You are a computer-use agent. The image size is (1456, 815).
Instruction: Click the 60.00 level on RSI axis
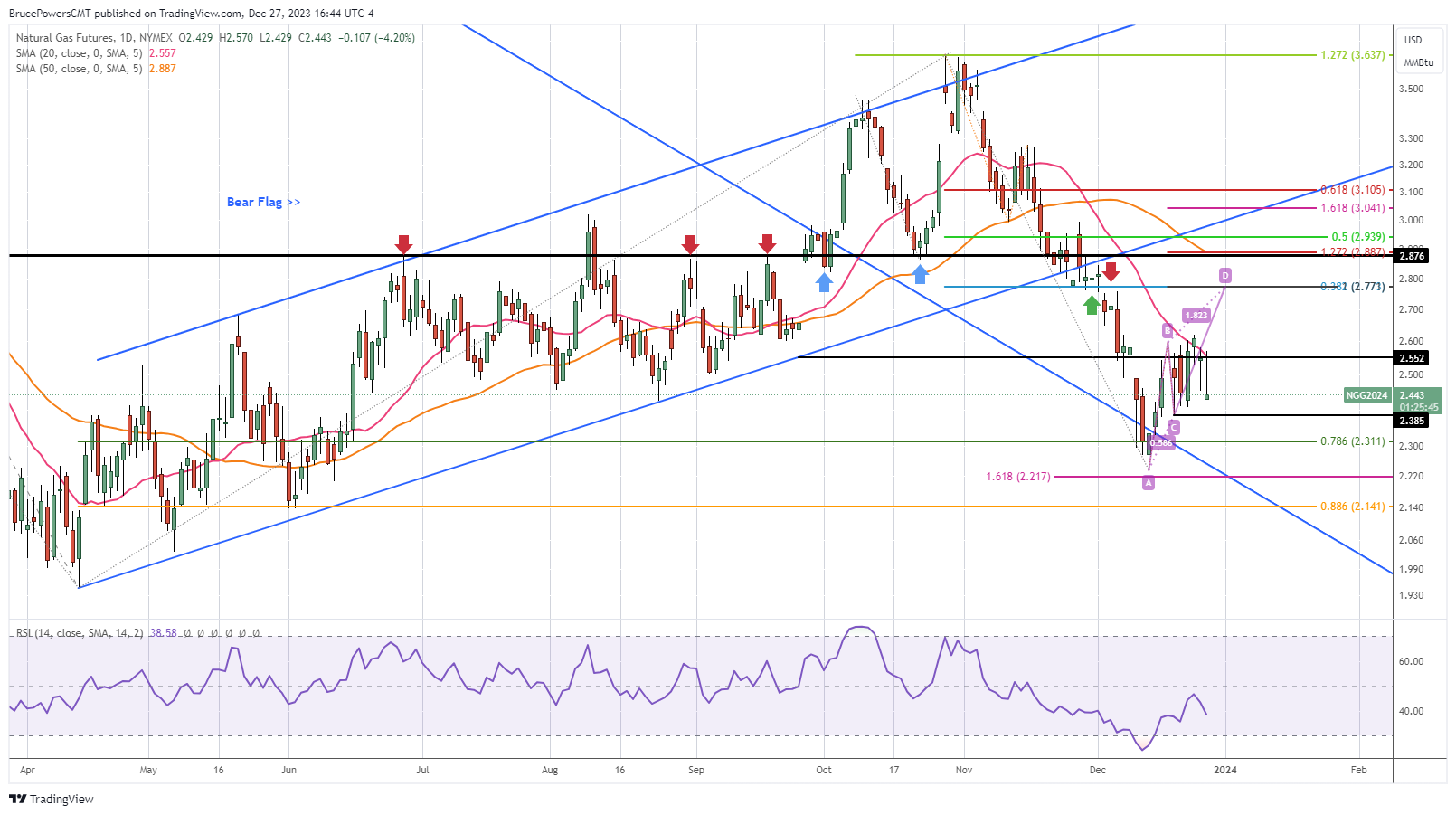click(1411, 661)
